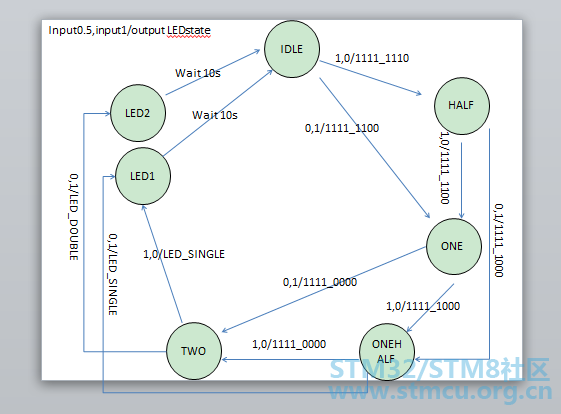561x414 pixels.
Task: Click the 0,1/1111_0000 transition label
Action: (x=320, y=282)
